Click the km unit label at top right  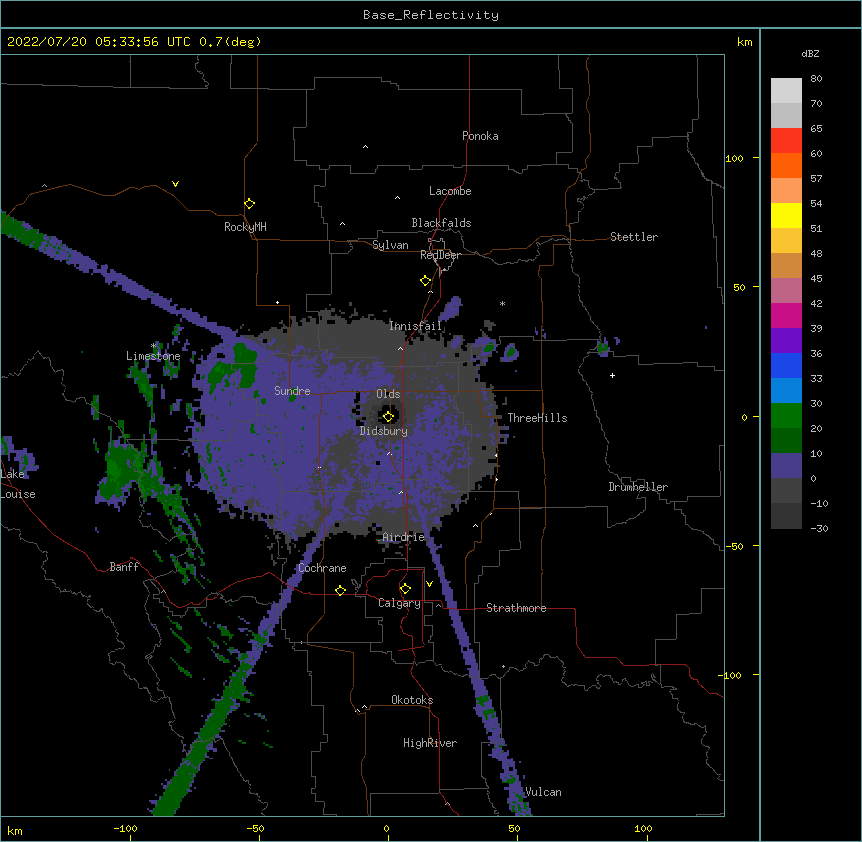(x=745, y=42)
